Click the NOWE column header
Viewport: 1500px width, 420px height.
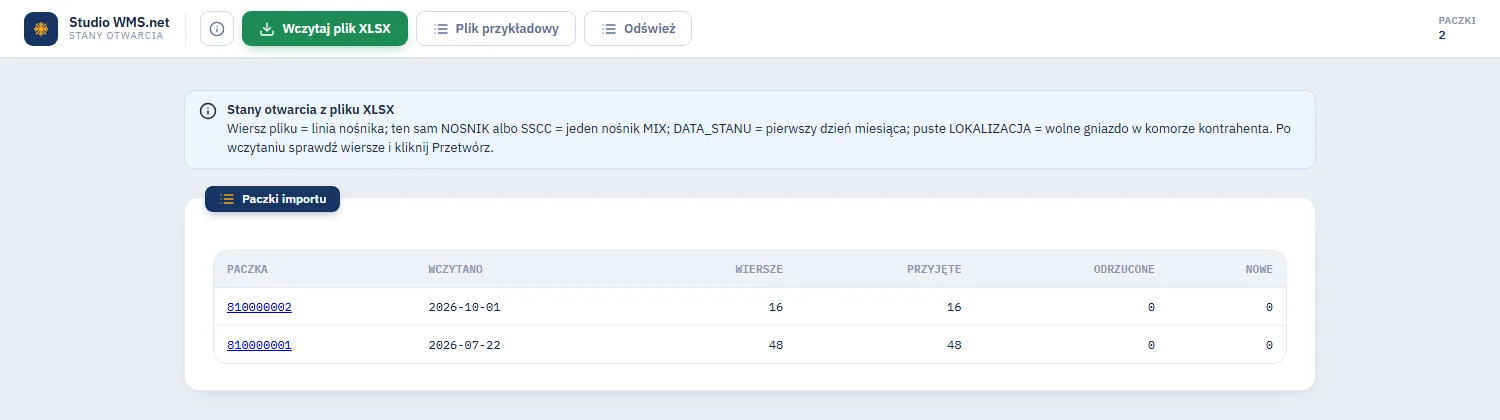1259,269
